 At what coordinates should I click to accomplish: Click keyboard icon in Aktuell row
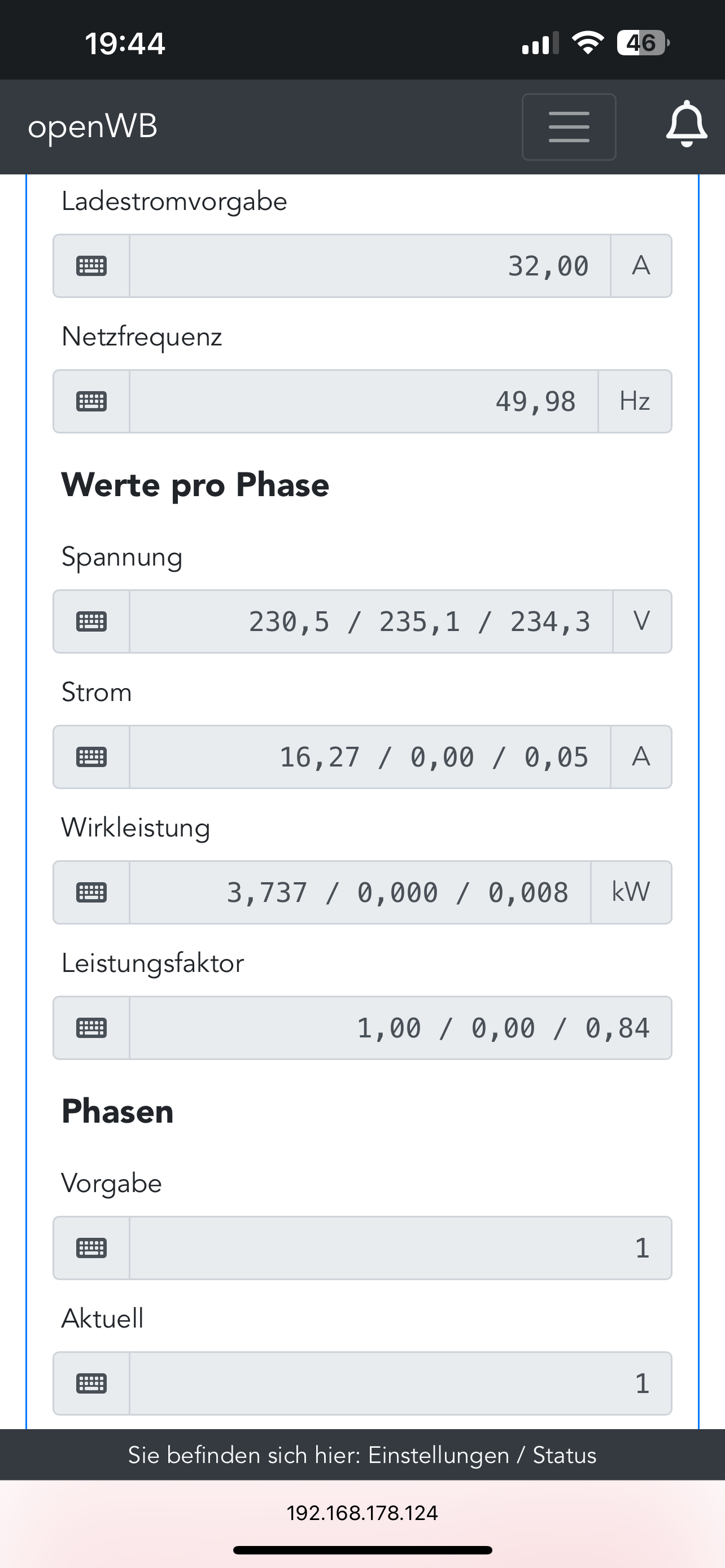pos(91,1383)
